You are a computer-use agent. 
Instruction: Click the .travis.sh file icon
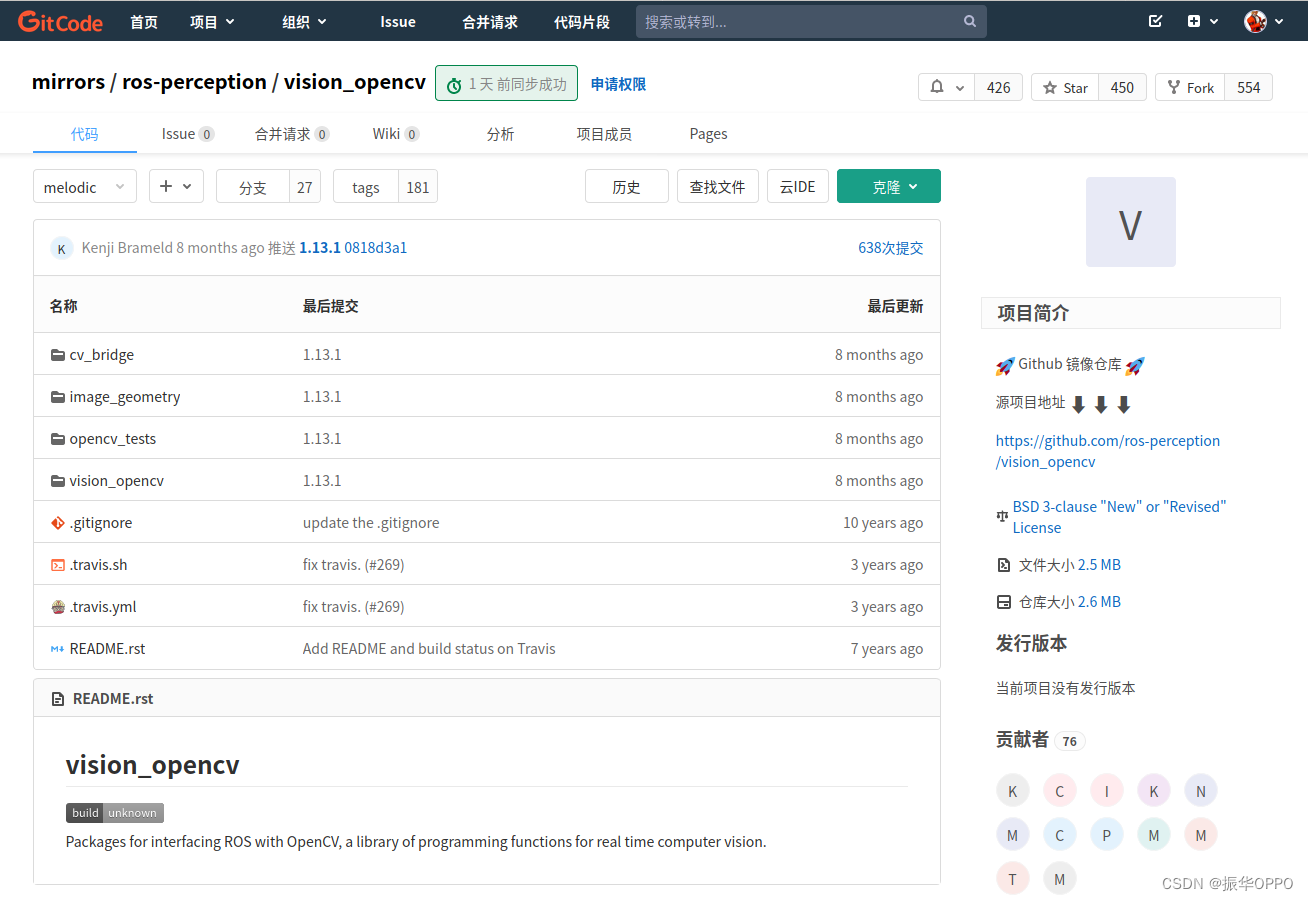(57, 565)
